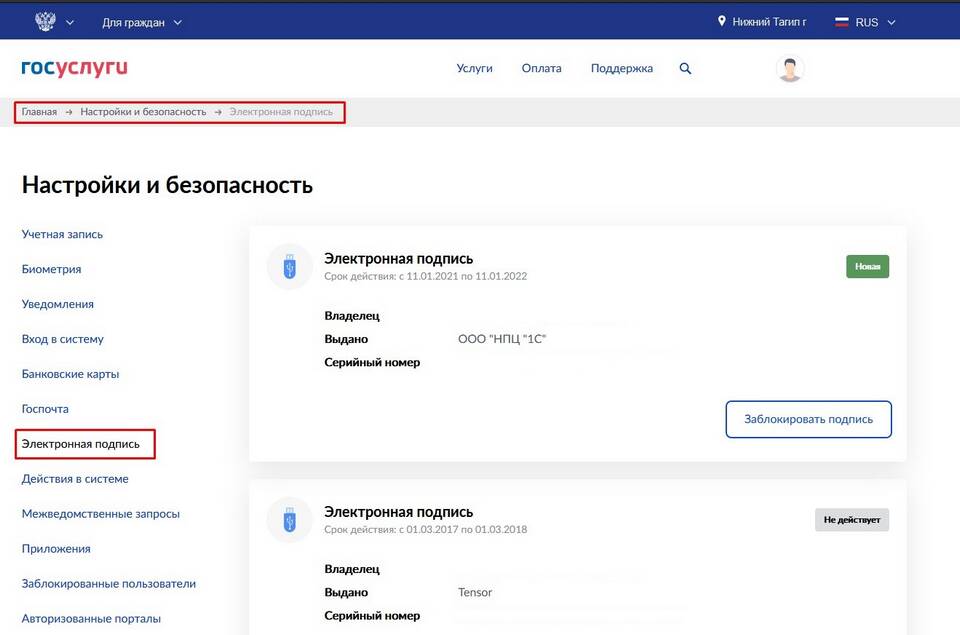This screenshot has width=960, height=635.
Task: Click the user profile avatar
Action: coord(790,69)
